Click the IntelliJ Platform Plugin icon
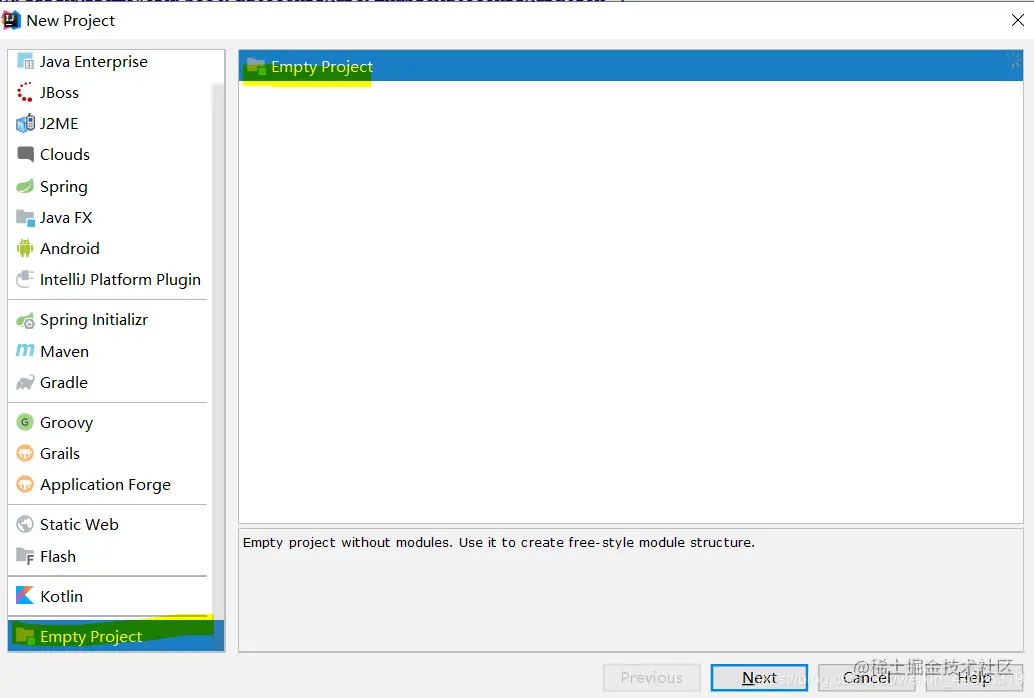The image size is (1034, 698). (x=25, y=280)
